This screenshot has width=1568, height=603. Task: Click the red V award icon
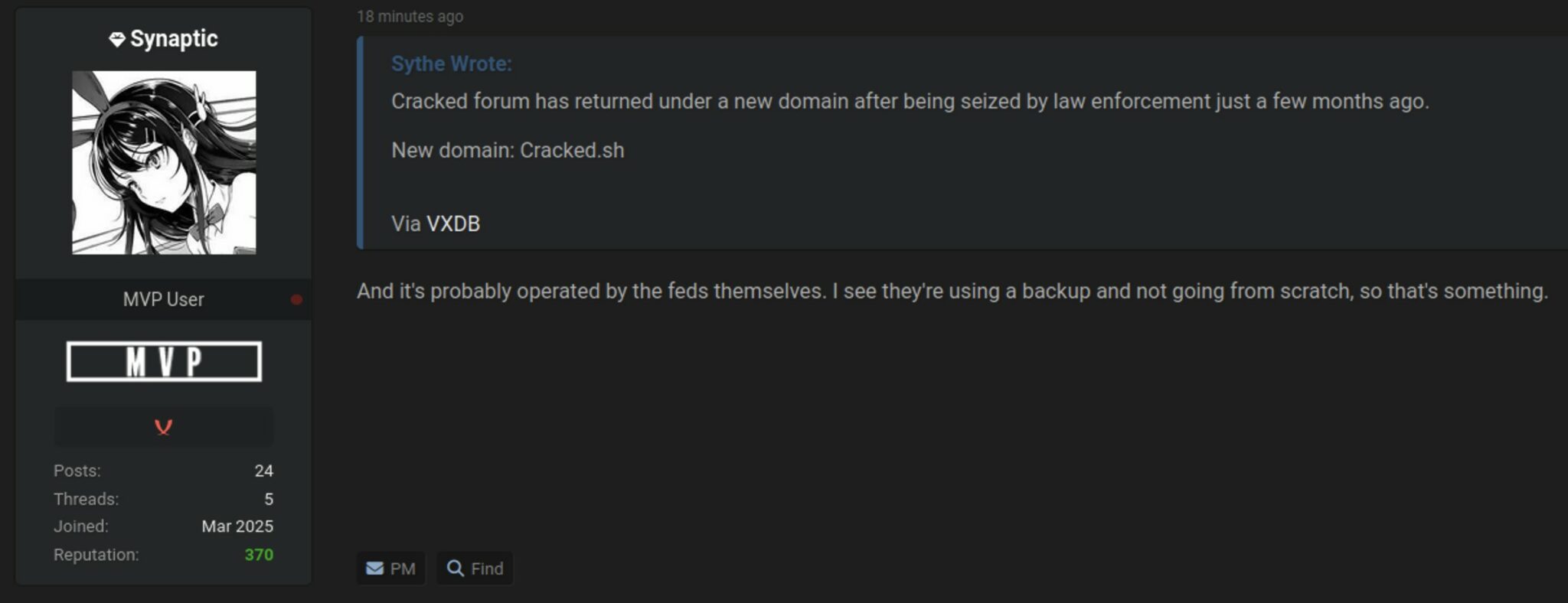(163, 427)
